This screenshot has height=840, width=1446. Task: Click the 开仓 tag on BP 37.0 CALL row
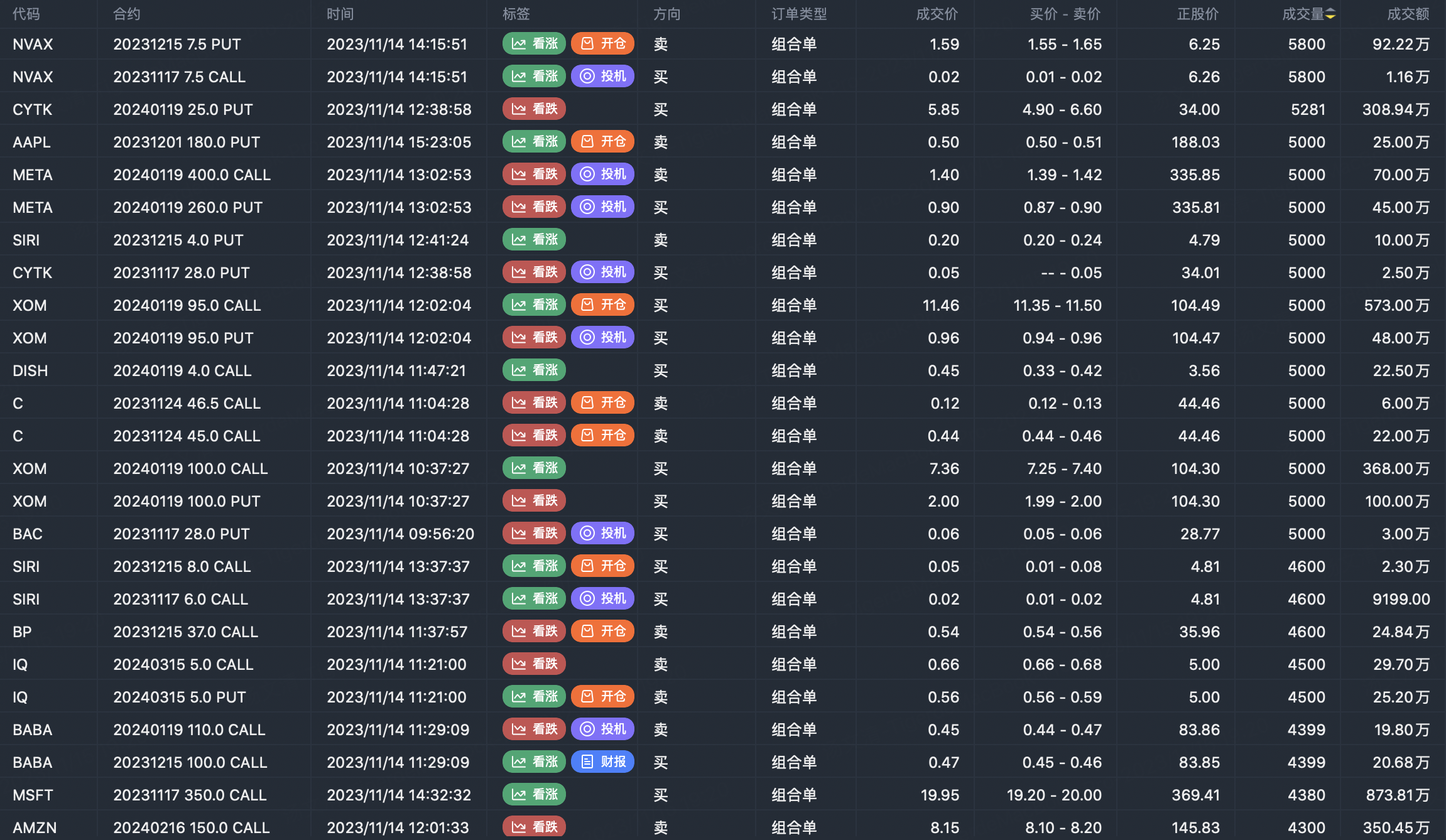pos(603,631)
